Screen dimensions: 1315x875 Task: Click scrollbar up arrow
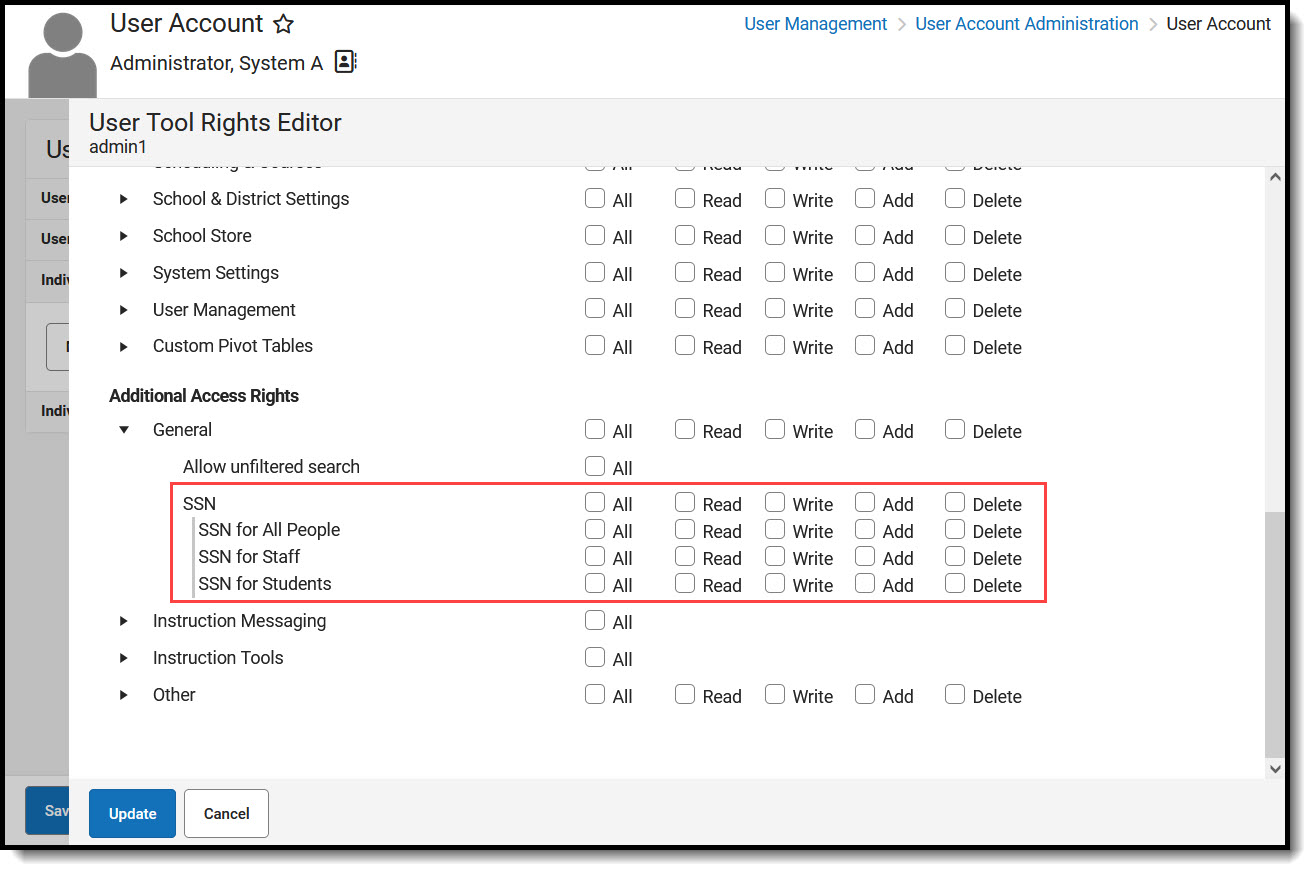1274,177
